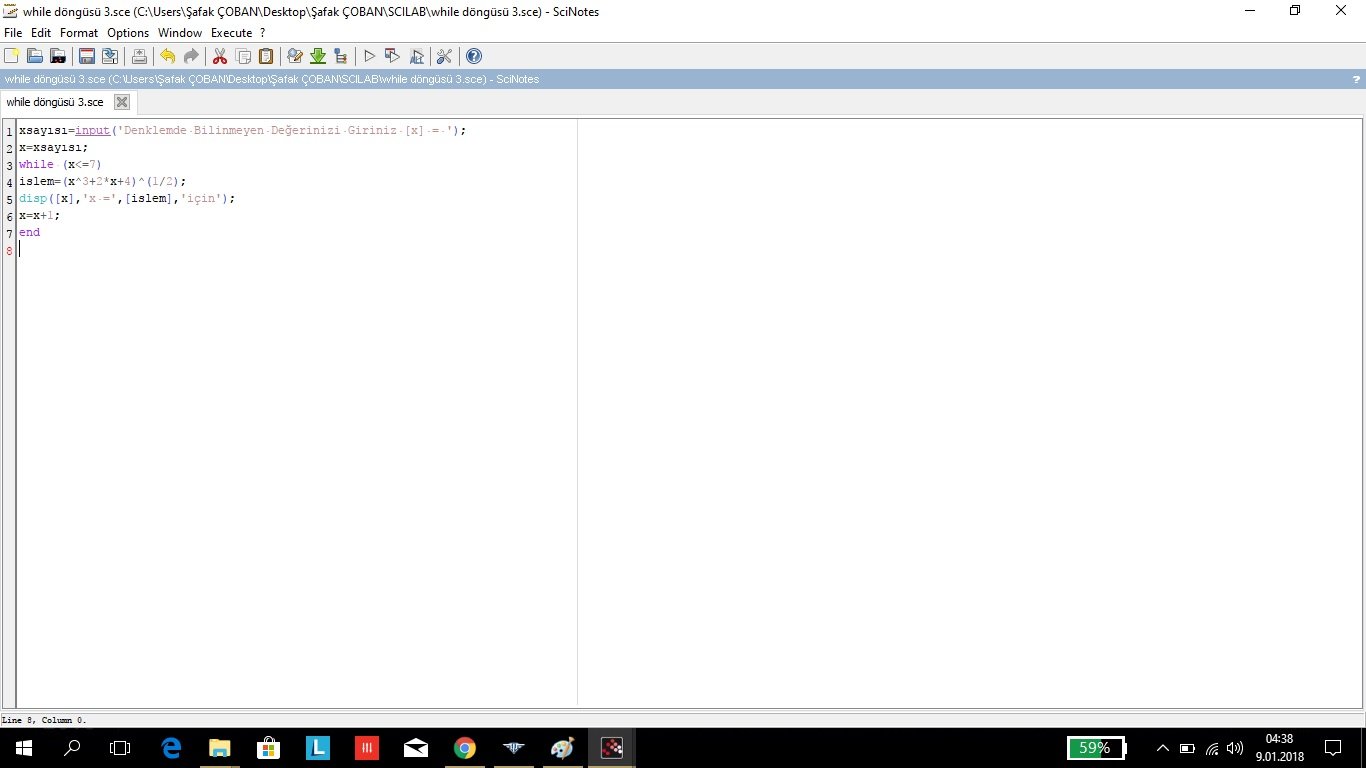Open the red app icon on the taskbar

click(x=367, y=748)
